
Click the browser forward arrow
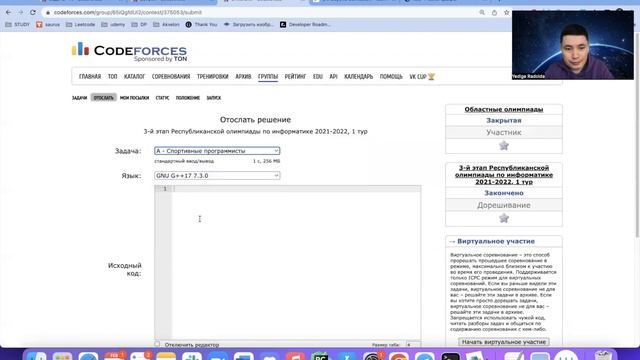point(20,13)
